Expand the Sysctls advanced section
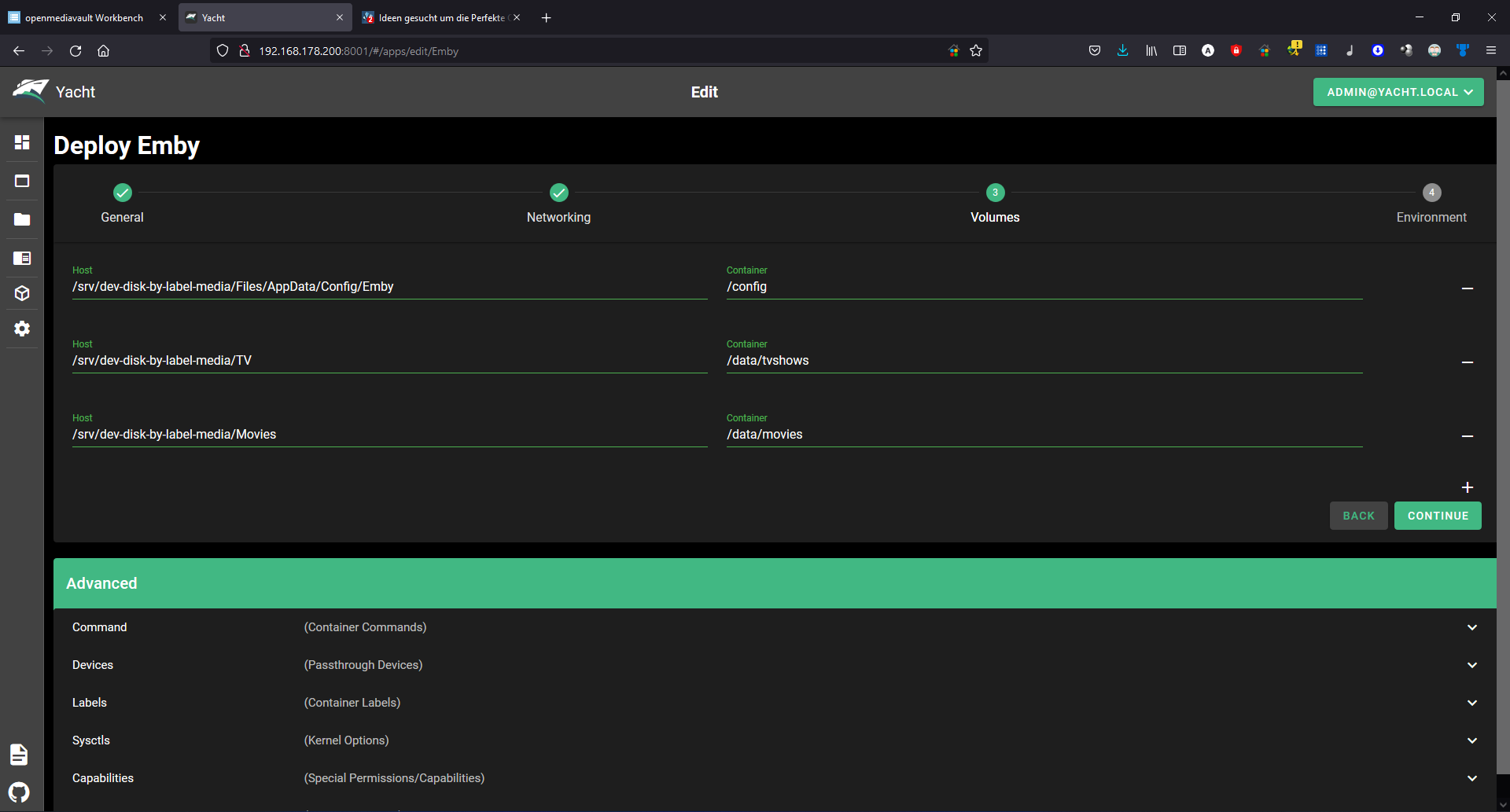This screenshot has height=812, width=1510. pyautogui.click(x=1472, y=740)
